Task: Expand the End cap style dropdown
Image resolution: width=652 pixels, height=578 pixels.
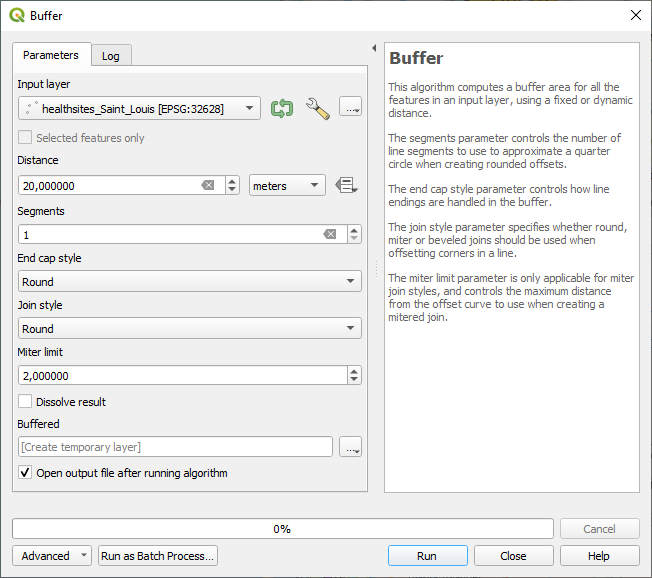Action: (189, 282)
